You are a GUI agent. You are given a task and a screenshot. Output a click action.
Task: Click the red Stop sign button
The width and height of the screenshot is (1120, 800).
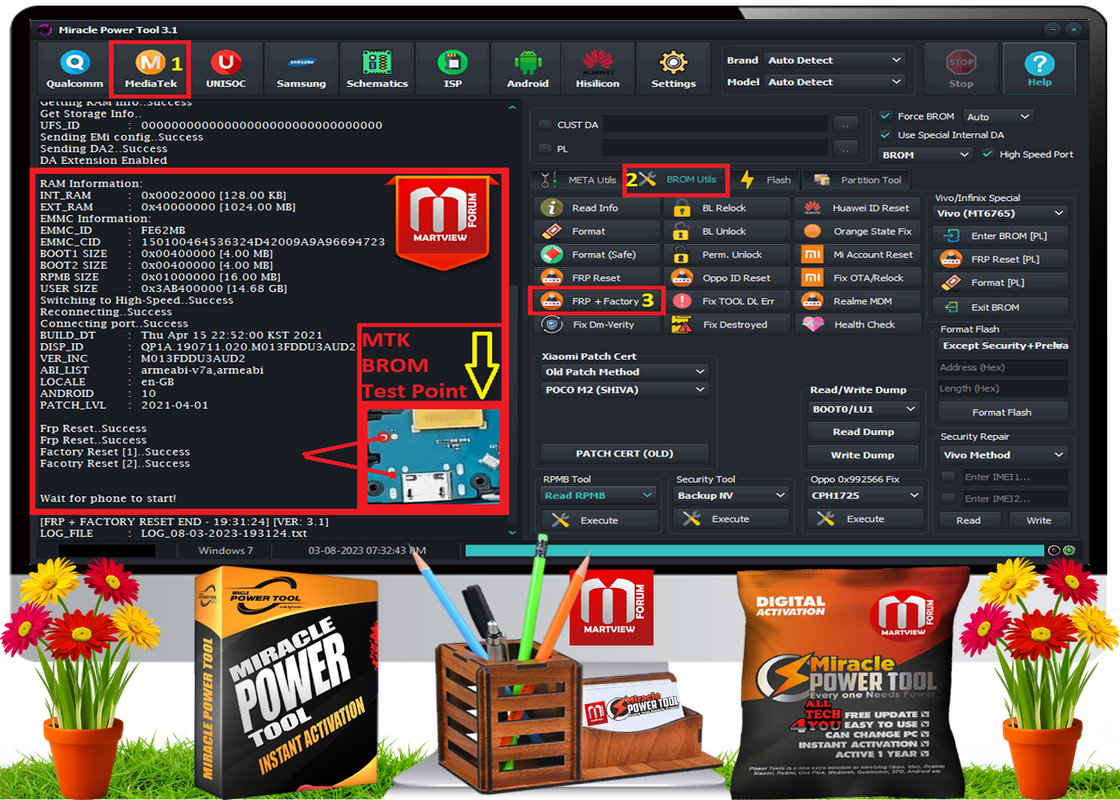[961, 69]
